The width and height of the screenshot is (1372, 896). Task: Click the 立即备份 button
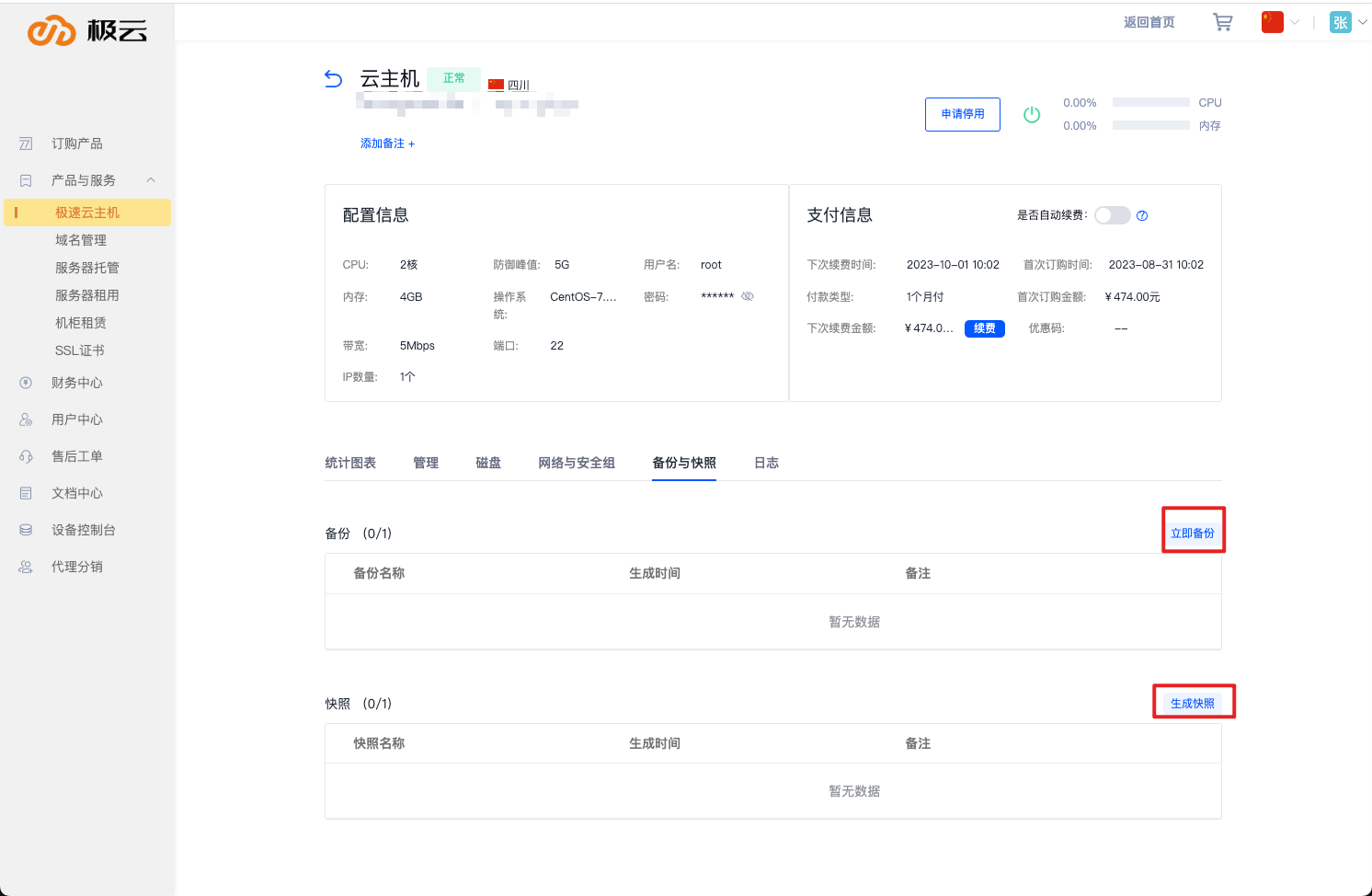point(1193,534)
